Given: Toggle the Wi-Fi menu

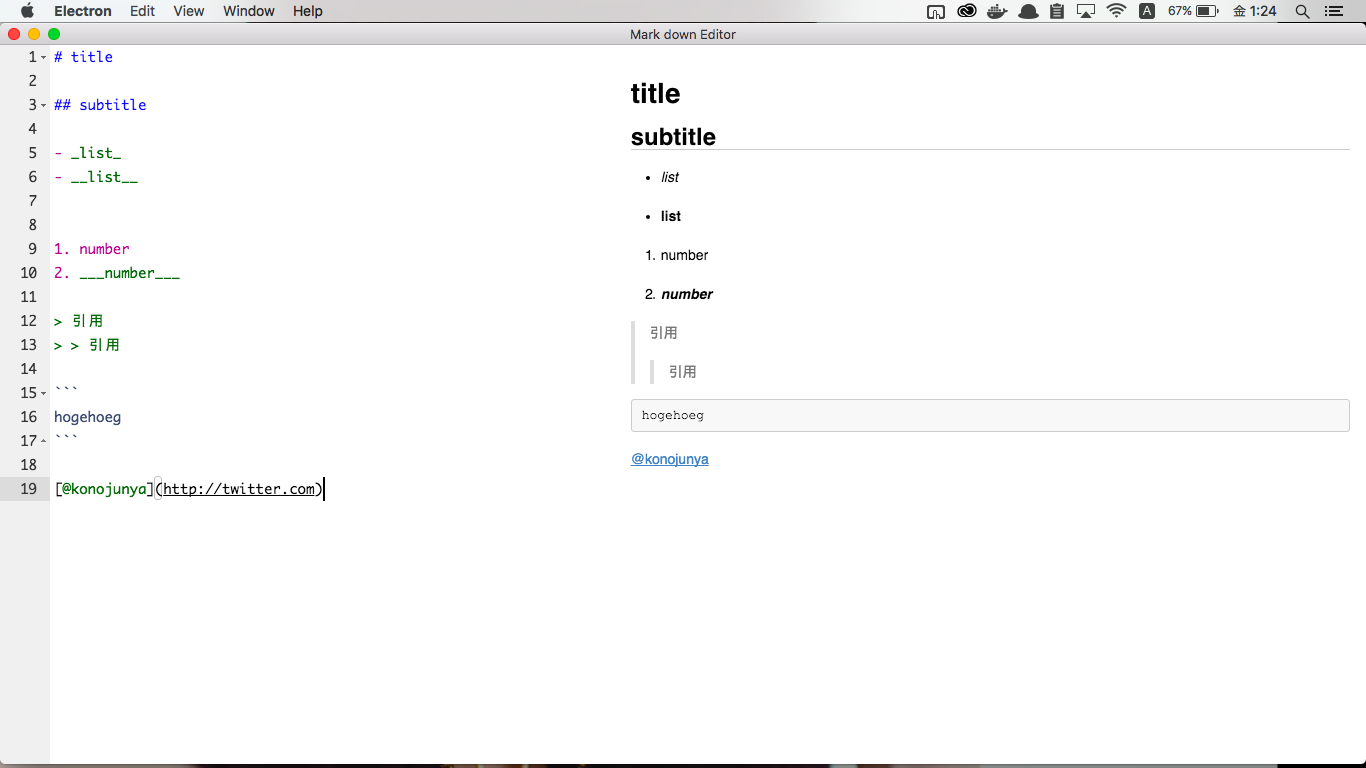Looking at the screenshot, I should pyautogui.click(x=1117, y=11).
